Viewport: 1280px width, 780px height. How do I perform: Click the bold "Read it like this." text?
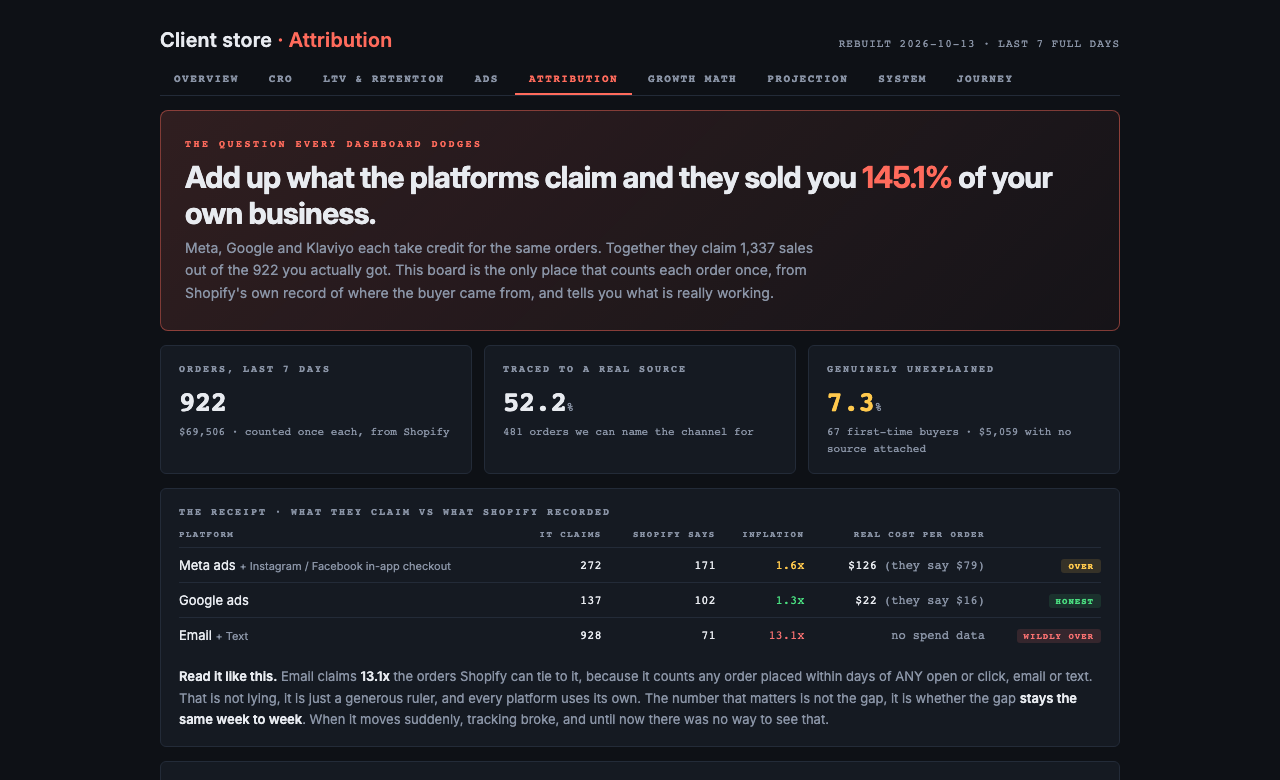228,677
